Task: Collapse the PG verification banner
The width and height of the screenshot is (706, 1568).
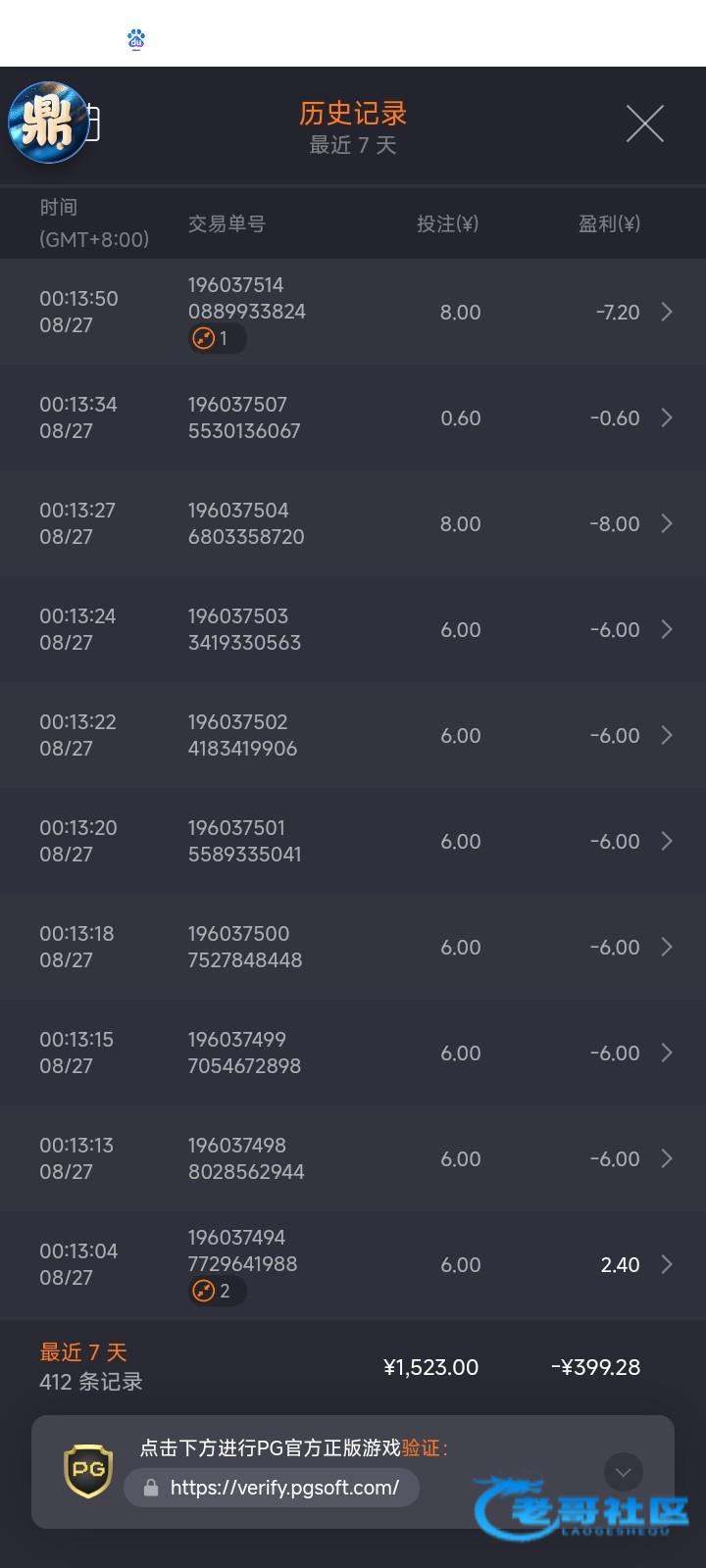Action: point(623,1472)
